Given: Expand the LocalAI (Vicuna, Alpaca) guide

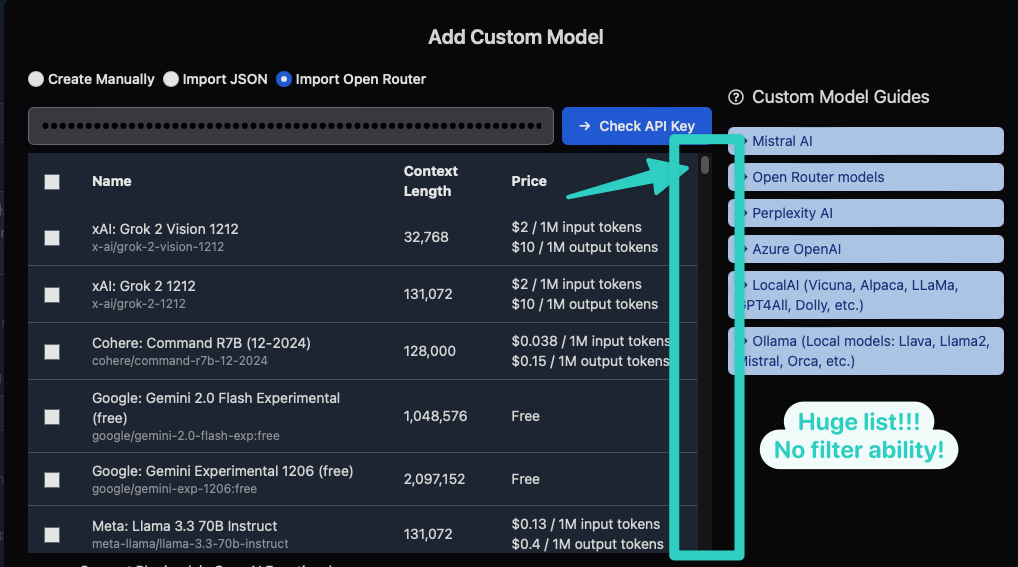Looking at the screenshot, I should (866, 295).
